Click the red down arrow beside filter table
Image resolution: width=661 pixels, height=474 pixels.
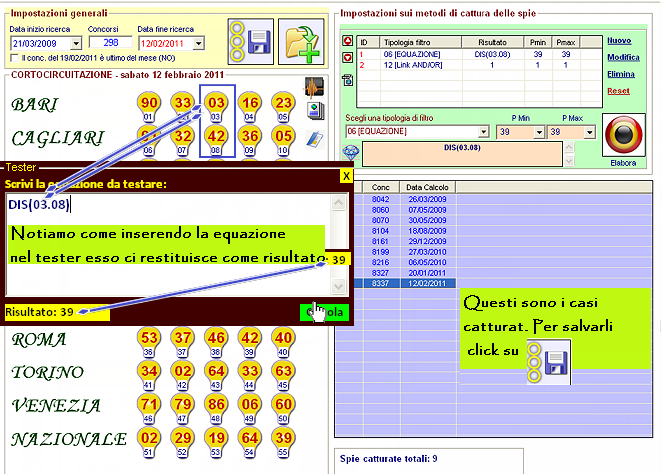(348, 58)
